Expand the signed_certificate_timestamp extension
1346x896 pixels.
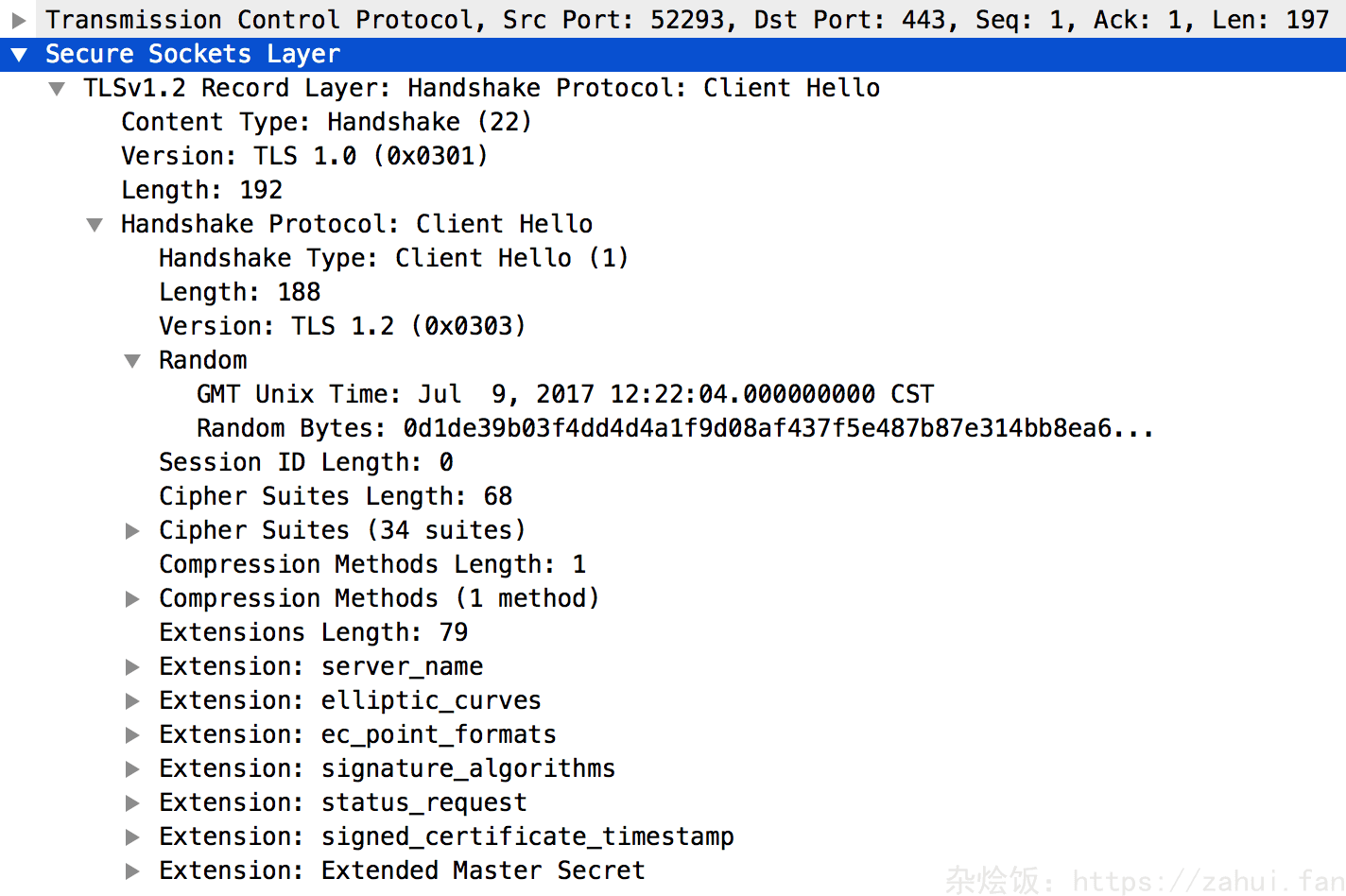[x=132, y=837]
